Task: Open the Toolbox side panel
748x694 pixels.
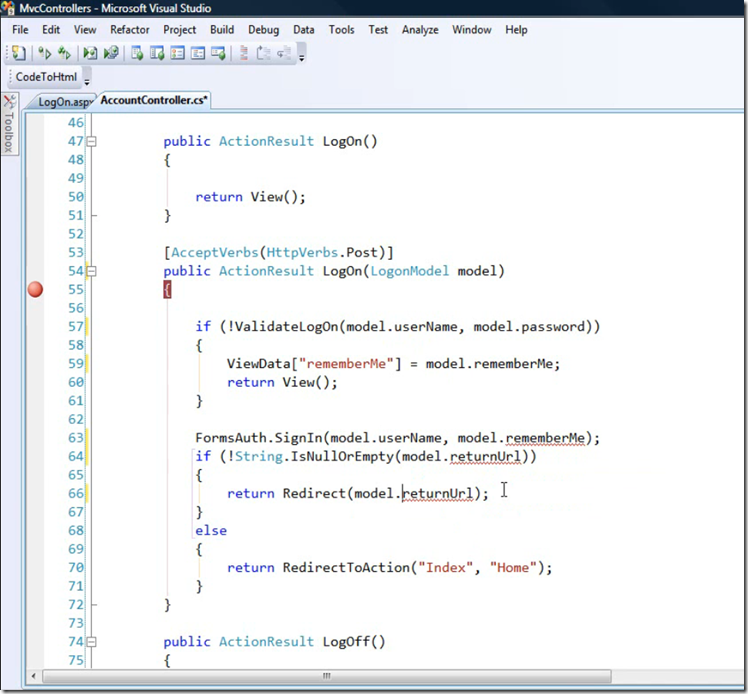Action: click(9, 124)
